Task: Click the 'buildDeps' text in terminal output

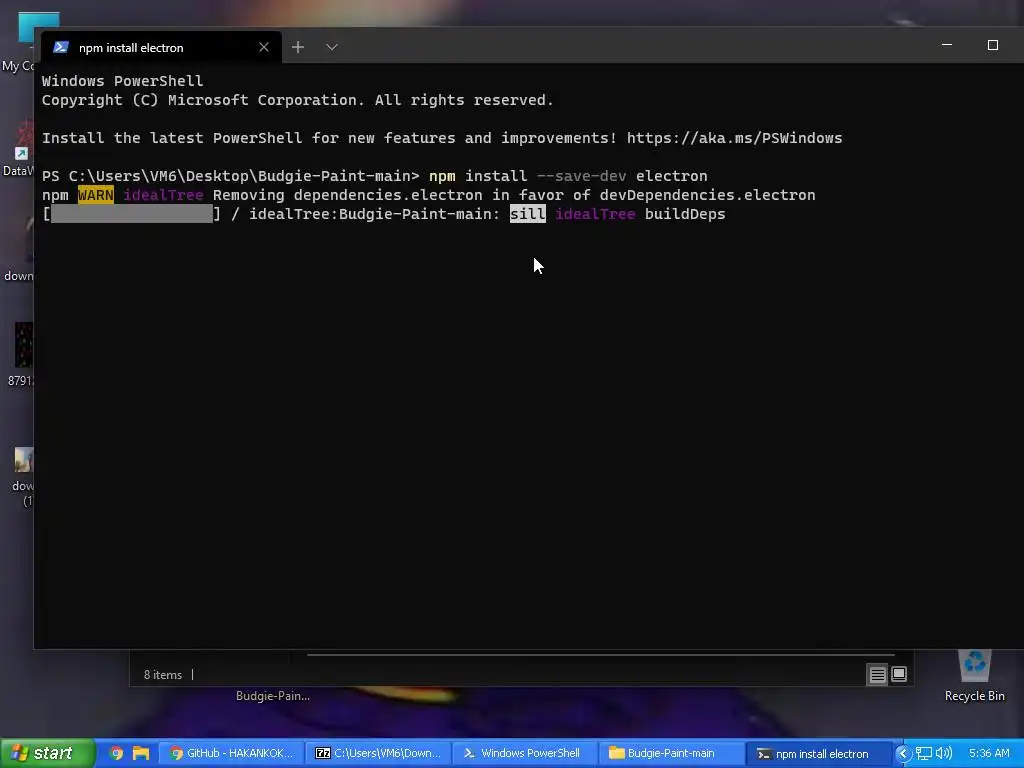Action: [x=685, y=214]
